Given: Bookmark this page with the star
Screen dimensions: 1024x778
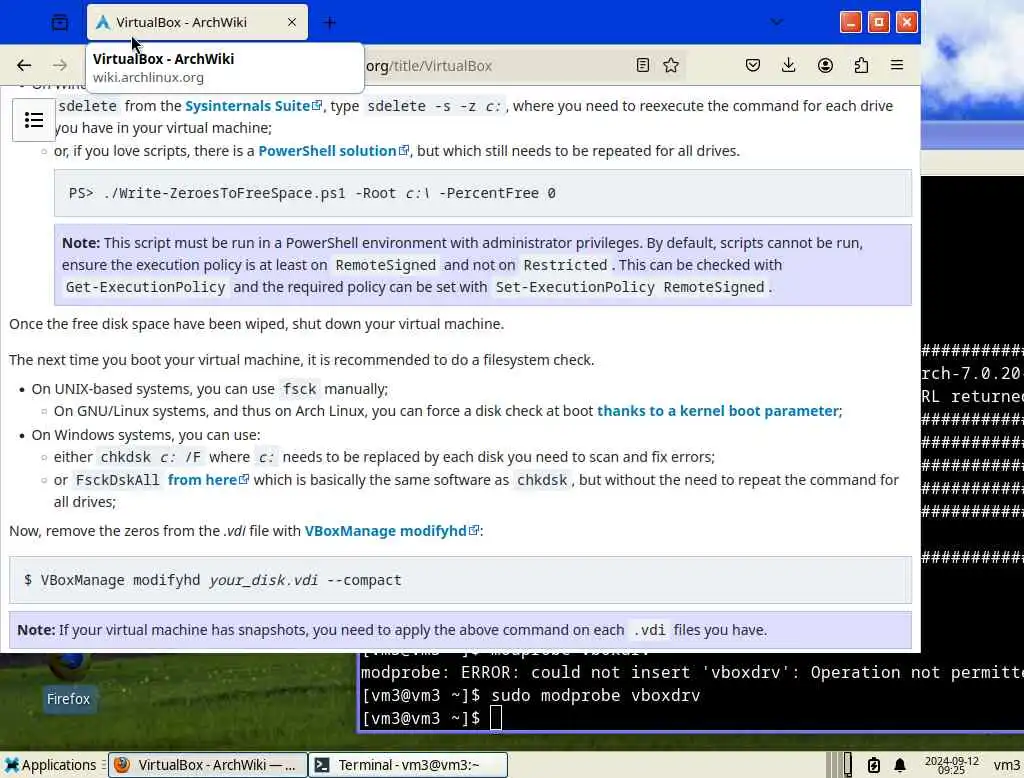Looking at the screenshot, I should (x=671, y=65).
